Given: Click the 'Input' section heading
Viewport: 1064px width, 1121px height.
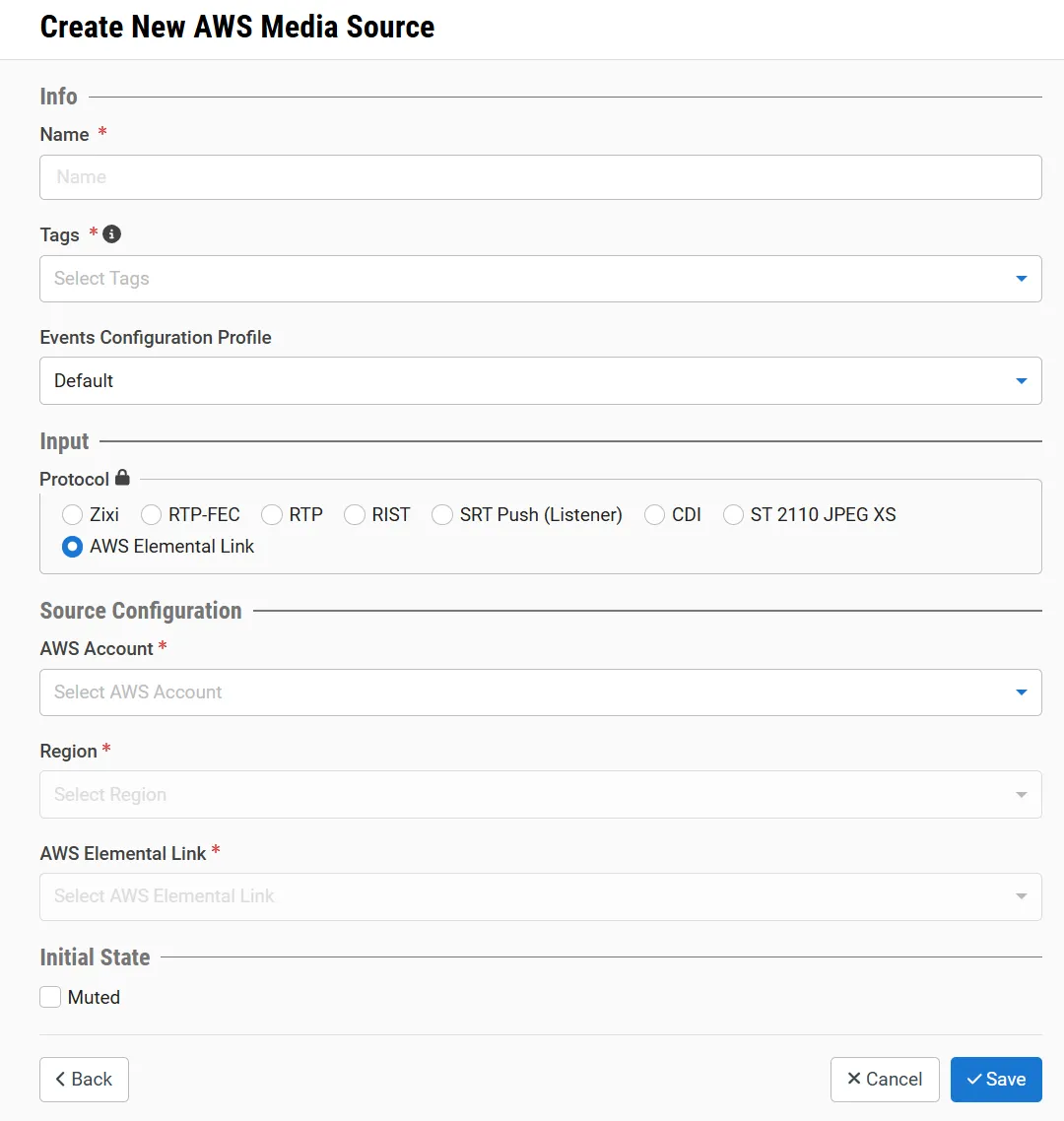Looking at the screenshot, I should click(x=64, y=441).
